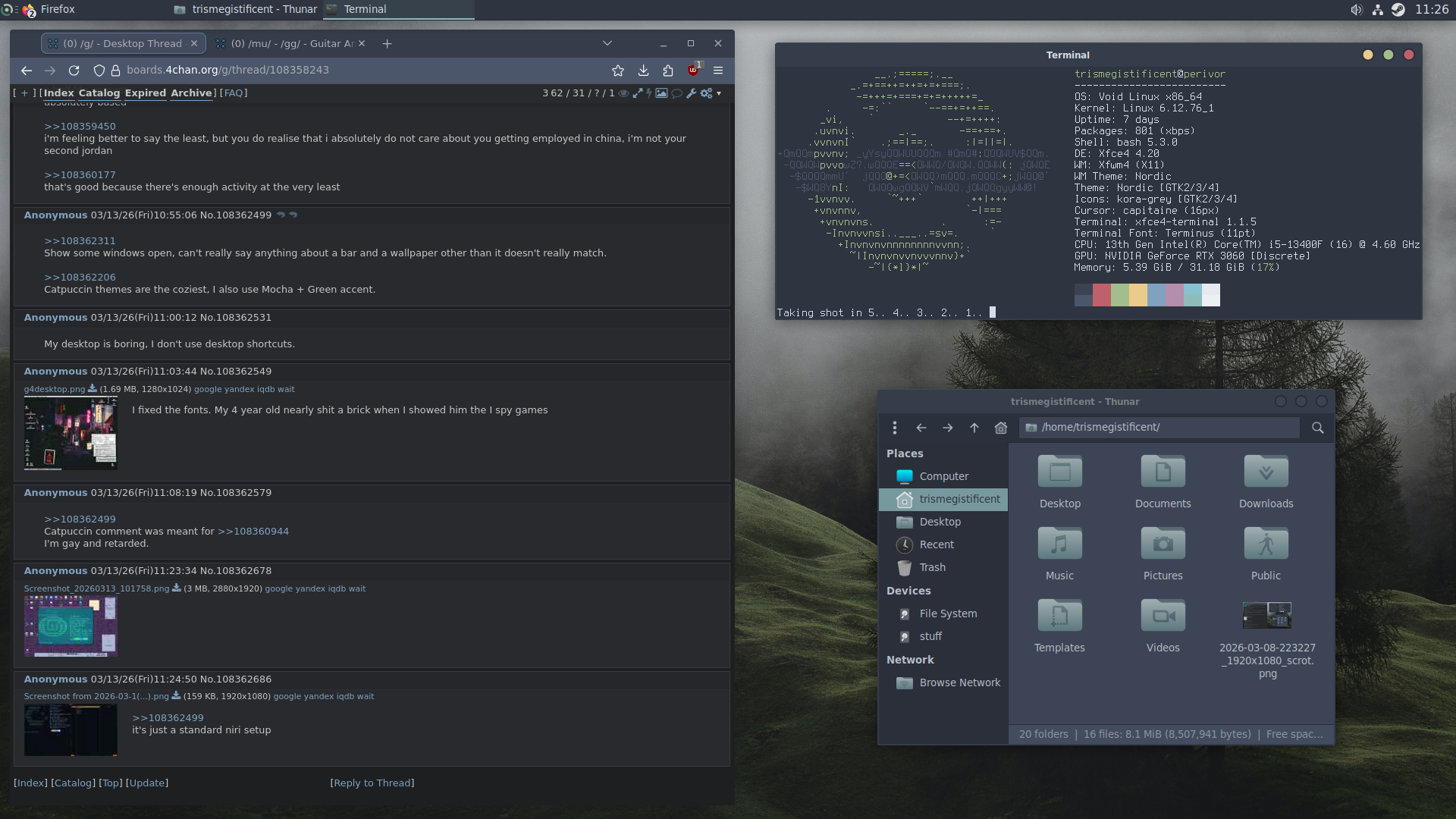Click the Thunar search magnifier icon
1456x819 pixels.
(1318, 428)
